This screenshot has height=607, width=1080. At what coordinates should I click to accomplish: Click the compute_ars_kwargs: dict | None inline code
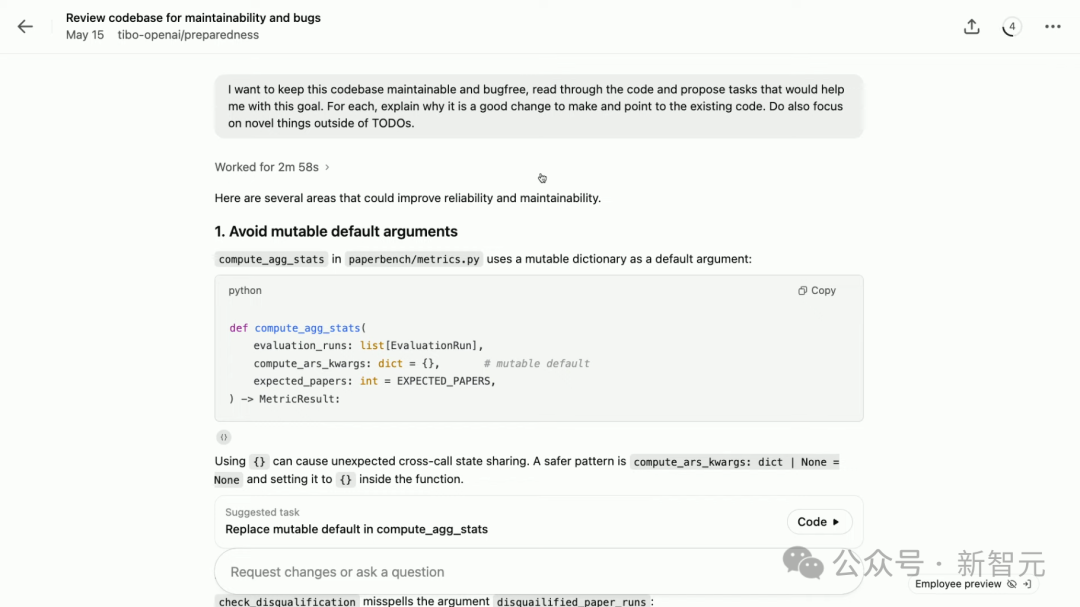735,462
